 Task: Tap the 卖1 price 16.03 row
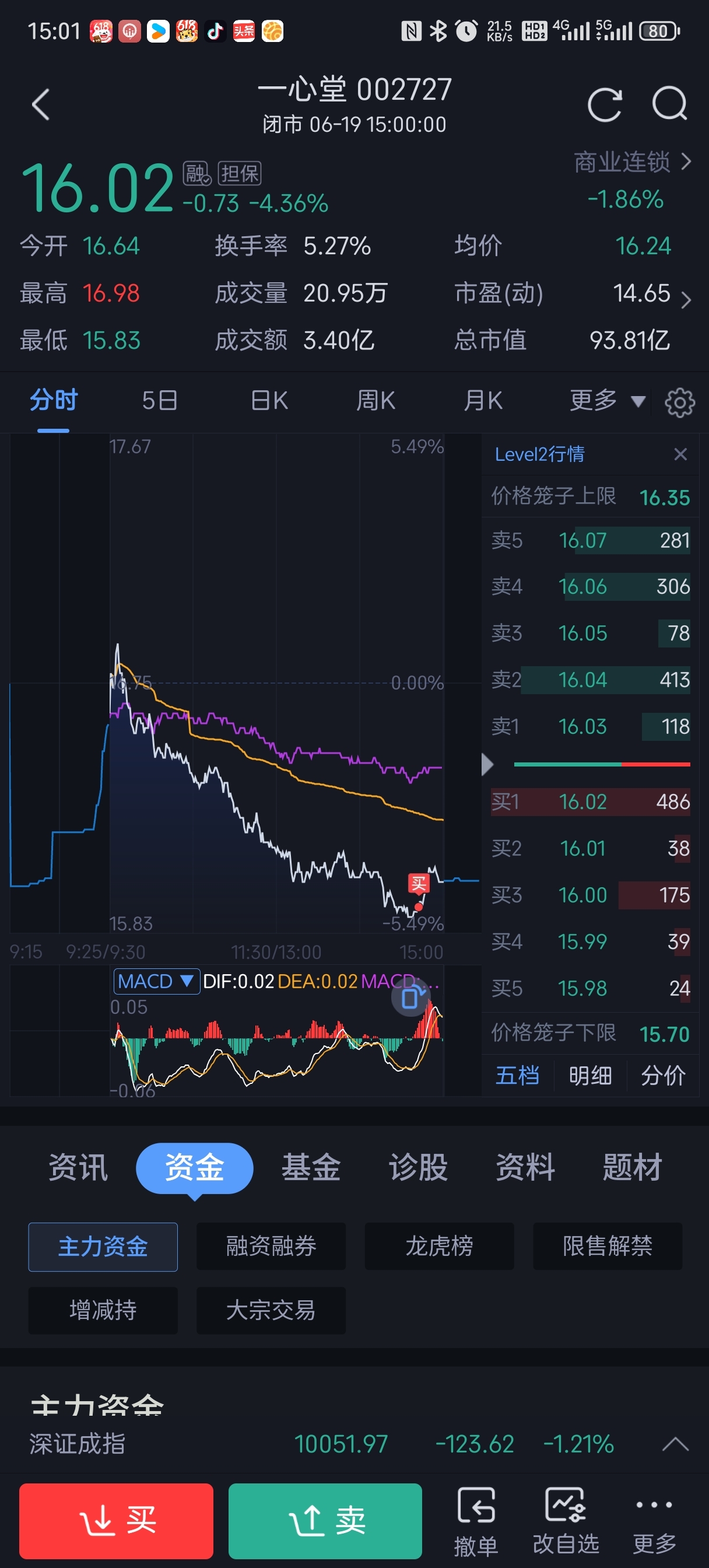(590, 726)
